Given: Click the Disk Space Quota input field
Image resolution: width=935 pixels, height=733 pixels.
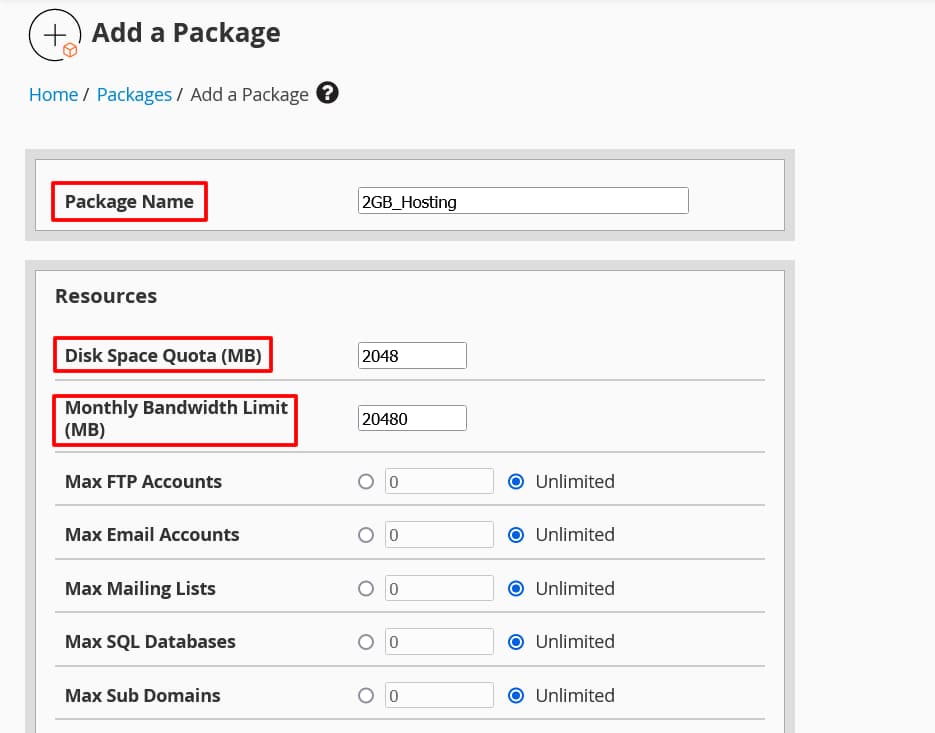Looking at the screenshot, I should [x=412, y=355].
